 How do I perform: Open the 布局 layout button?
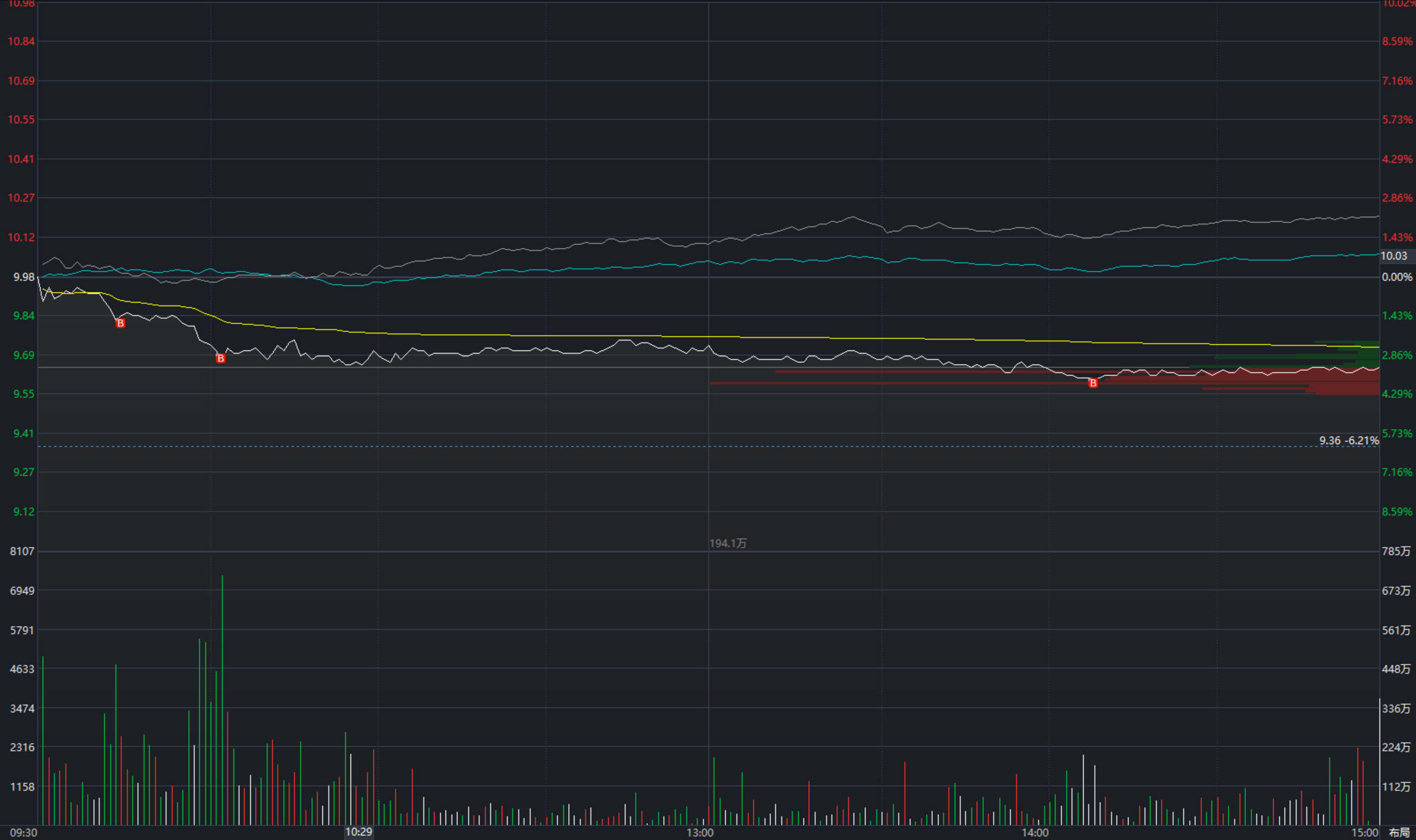[1399, 832]
